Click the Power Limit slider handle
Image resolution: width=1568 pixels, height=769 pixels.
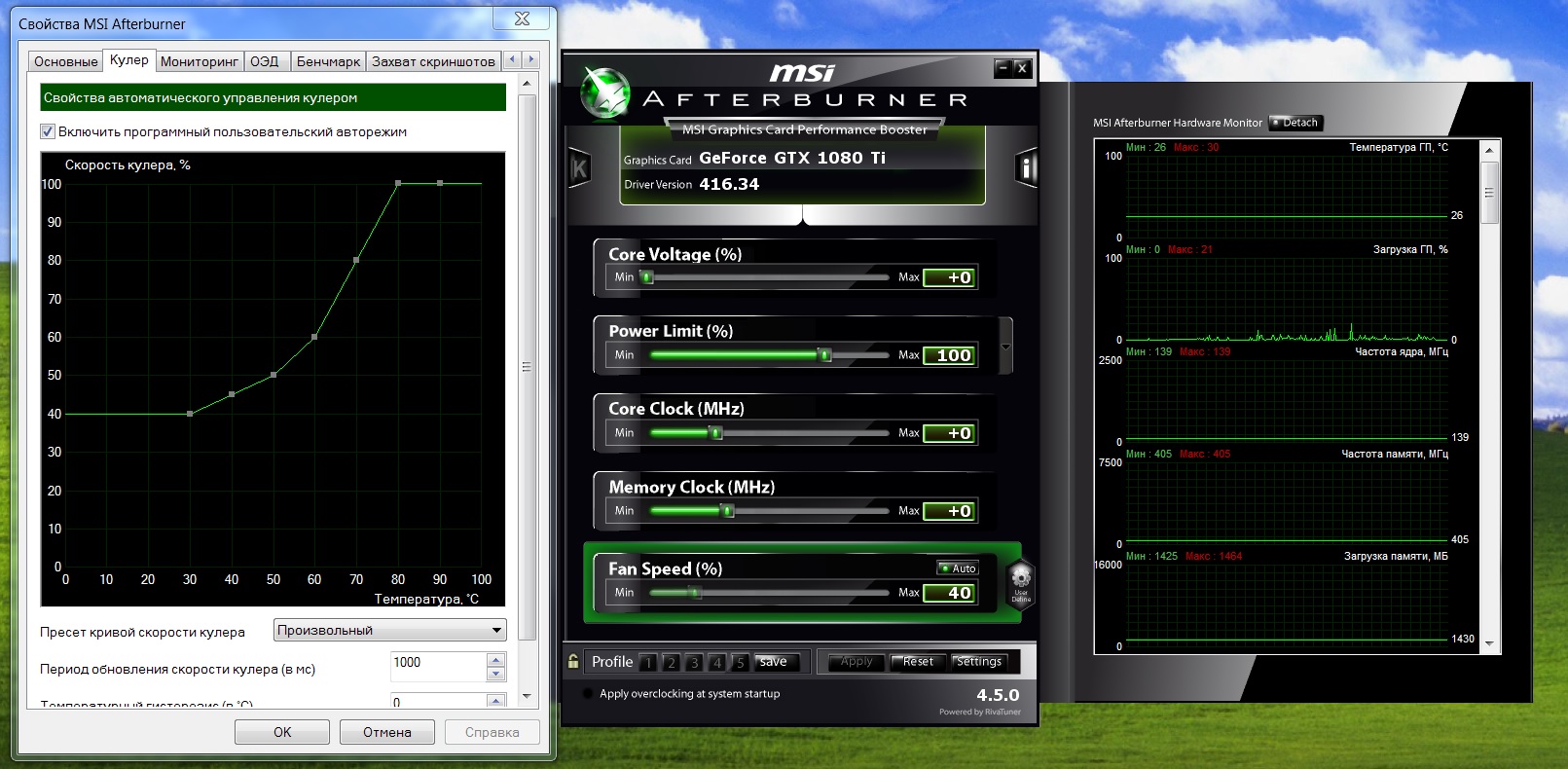pyautogui.click(x=825, y=355)
